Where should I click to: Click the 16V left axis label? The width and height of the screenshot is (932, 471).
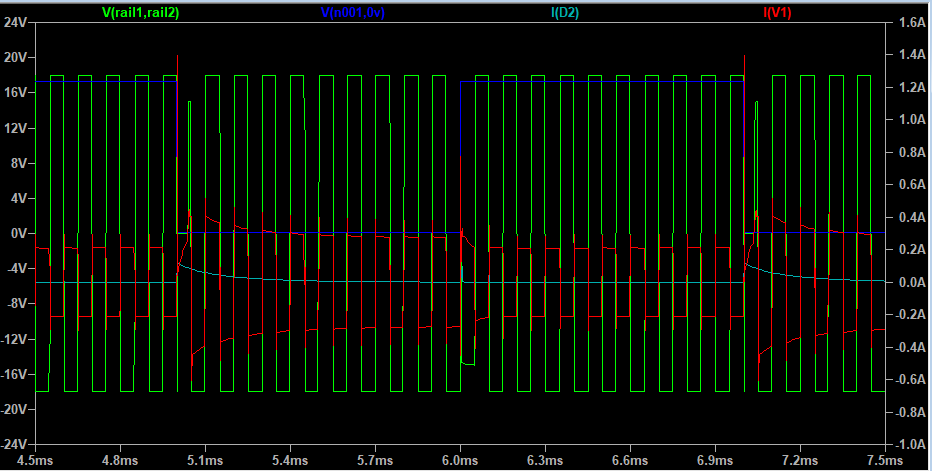click(x=15, y=93)
